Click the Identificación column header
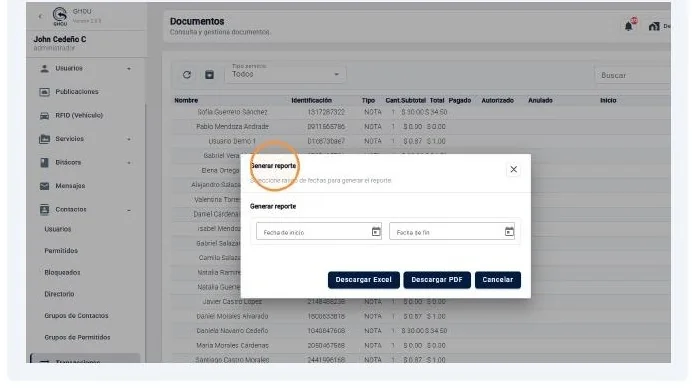This screenshot has width=695, height=388. coord(312,101)
